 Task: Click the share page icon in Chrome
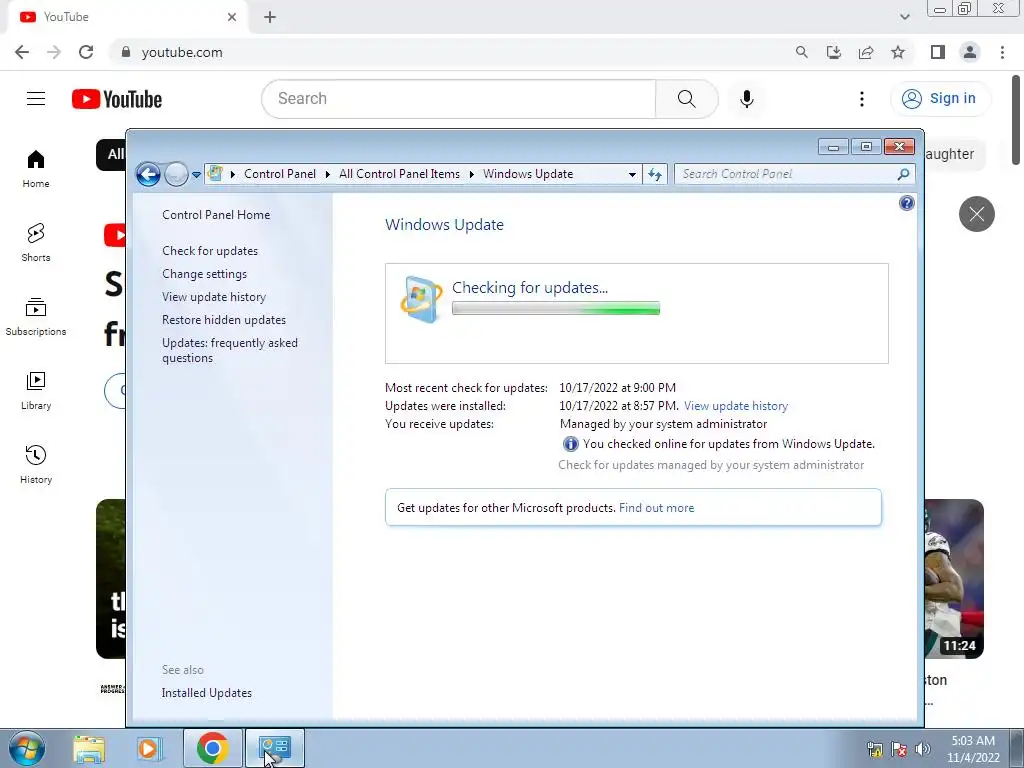click(866, 52)
